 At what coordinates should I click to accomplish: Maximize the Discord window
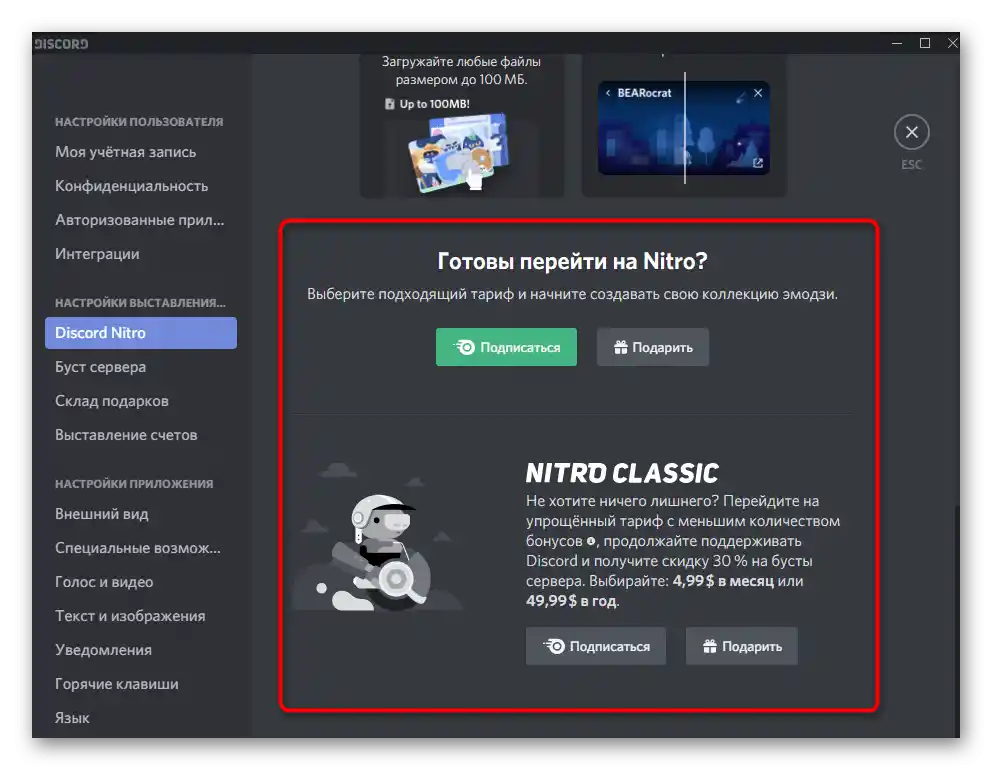pyautogui.click(x=924, y=43)
